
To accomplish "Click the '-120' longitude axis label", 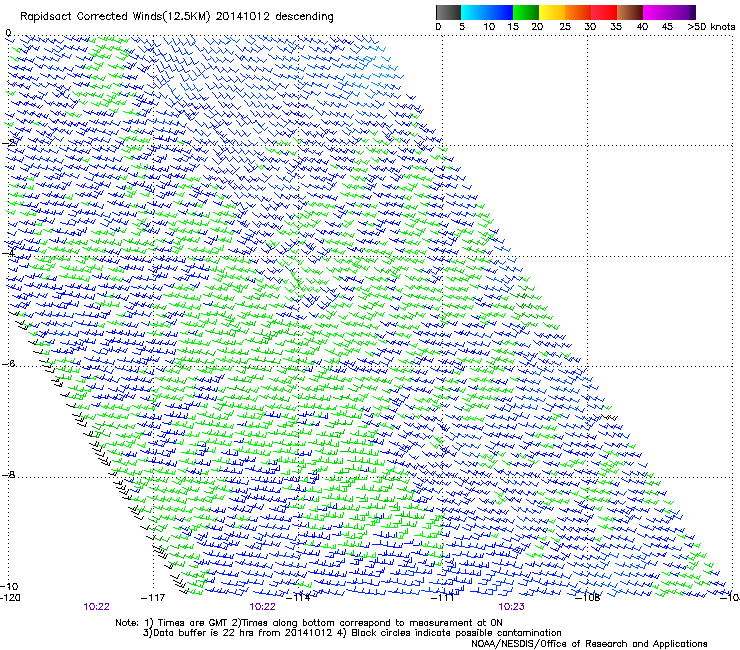I will (x=10, y=598).
